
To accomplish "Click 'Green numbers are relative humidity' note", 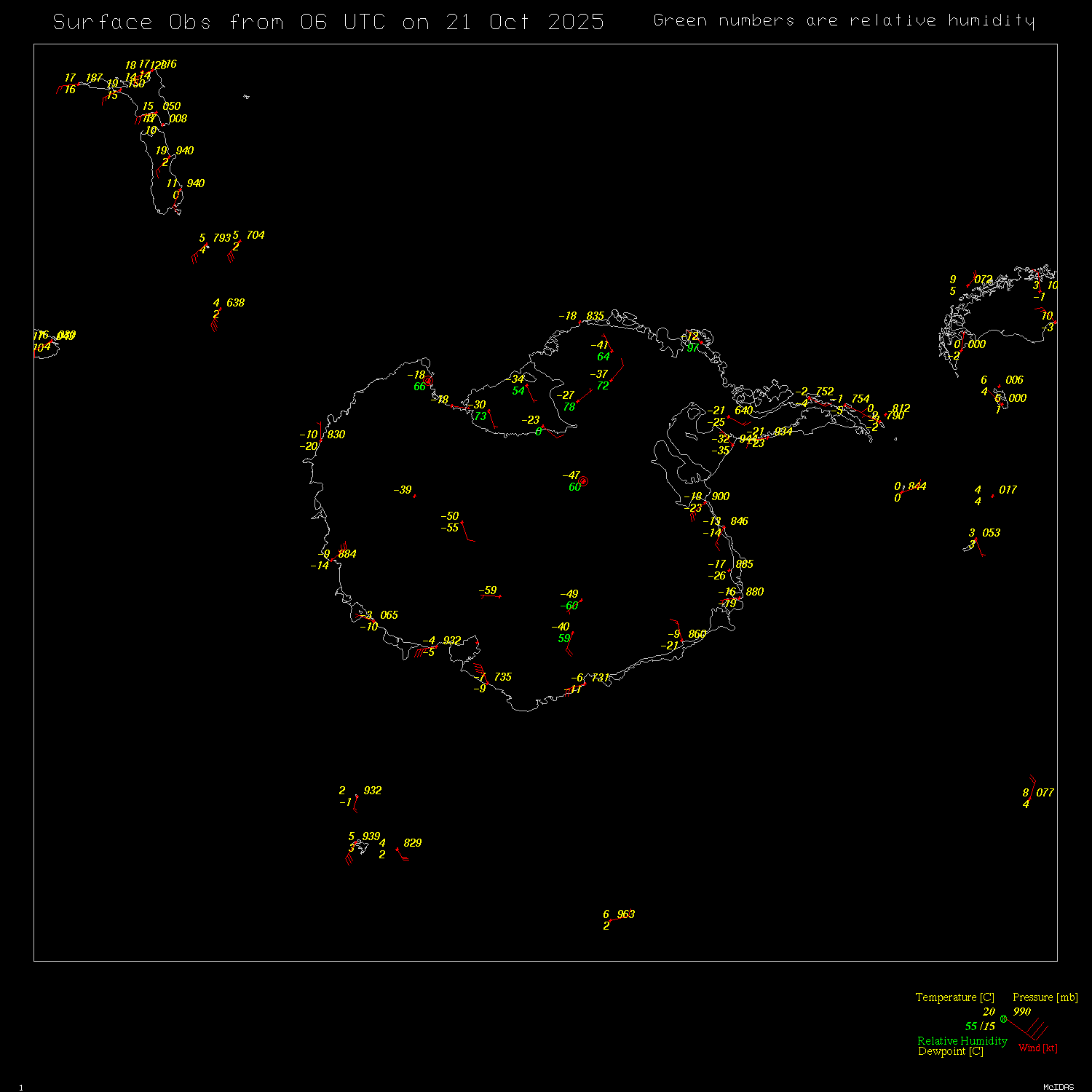I will coord(843,20).
